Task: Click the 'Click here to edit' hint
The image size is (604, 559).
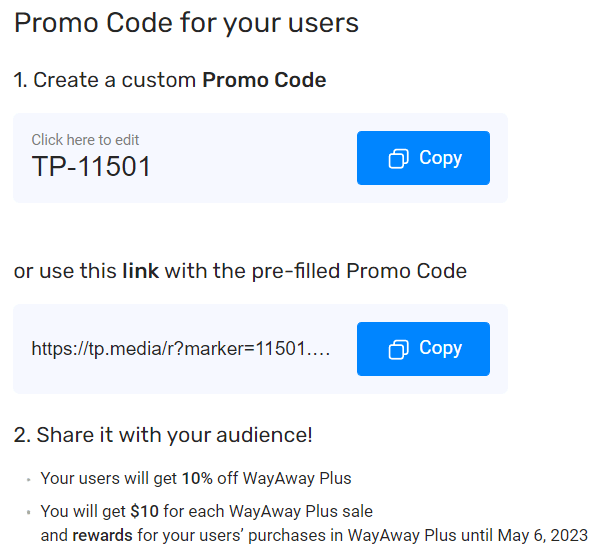Action: pyautogui.click(x=85, y=140)
